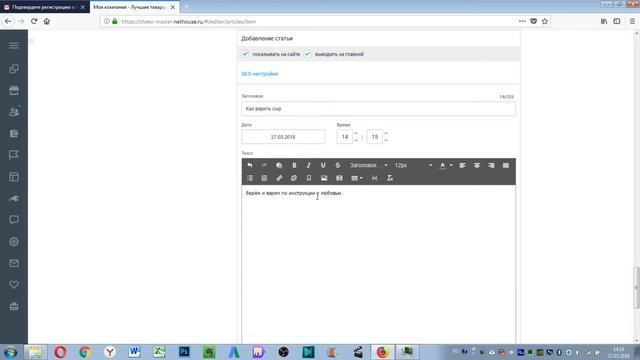Screen dimensions: 640x360
Task: Open the store icon in left sidebar
Action: click(14, 90)
